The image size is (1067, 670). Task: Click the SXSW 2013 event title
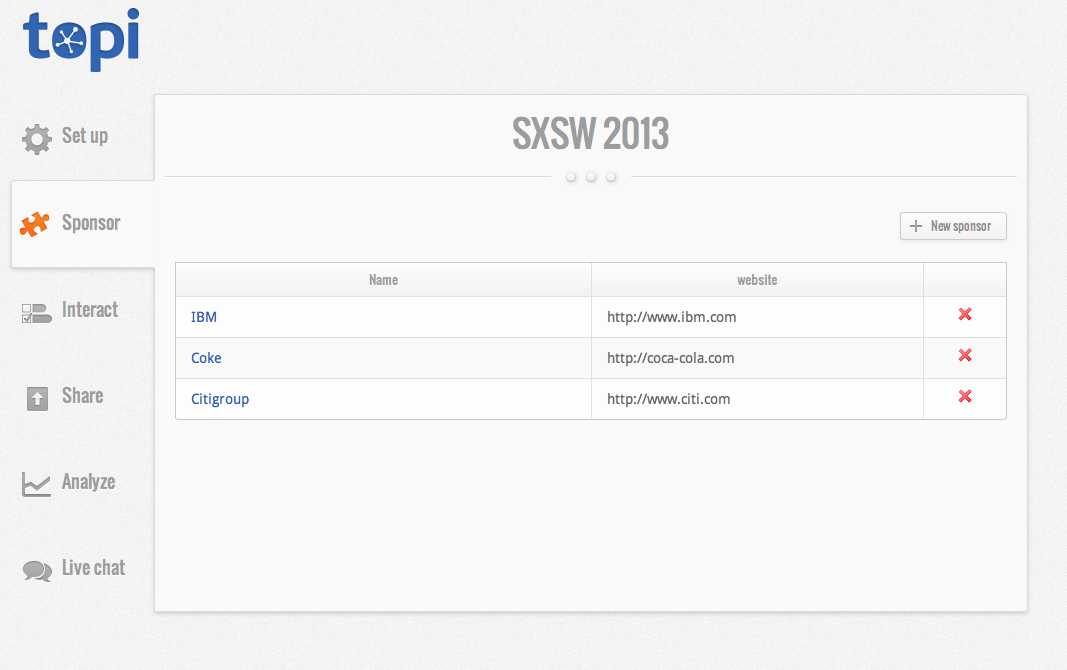click(590, 134)
